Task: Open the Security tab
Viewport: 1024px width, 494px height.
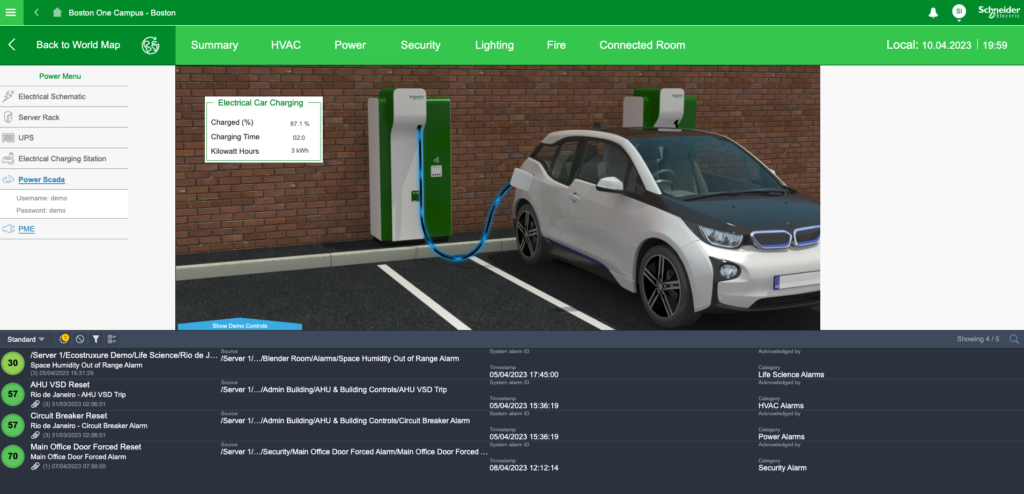Action: coord(421,45)
